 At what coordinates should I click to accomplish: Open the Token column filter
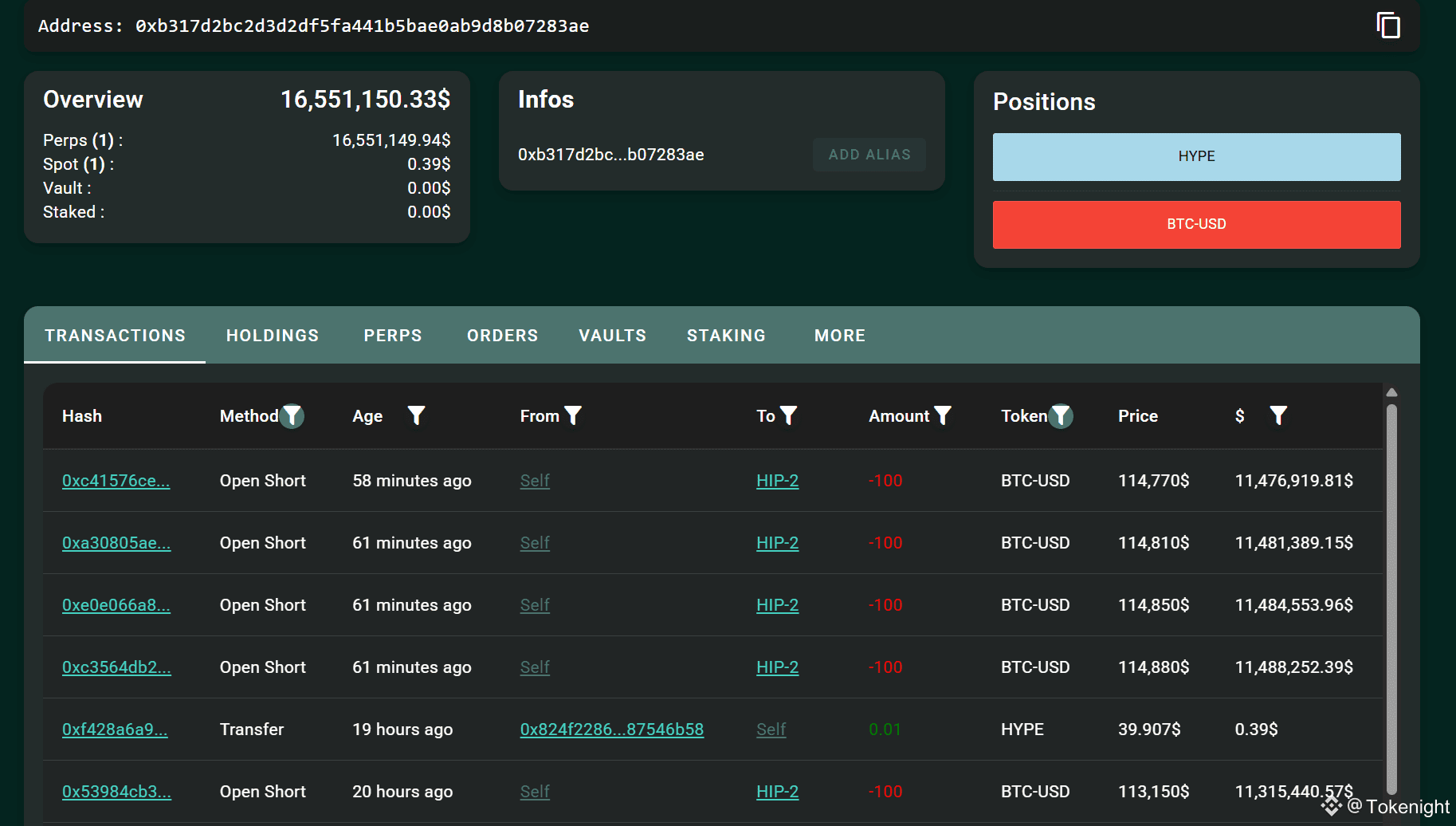(1061, 415)
